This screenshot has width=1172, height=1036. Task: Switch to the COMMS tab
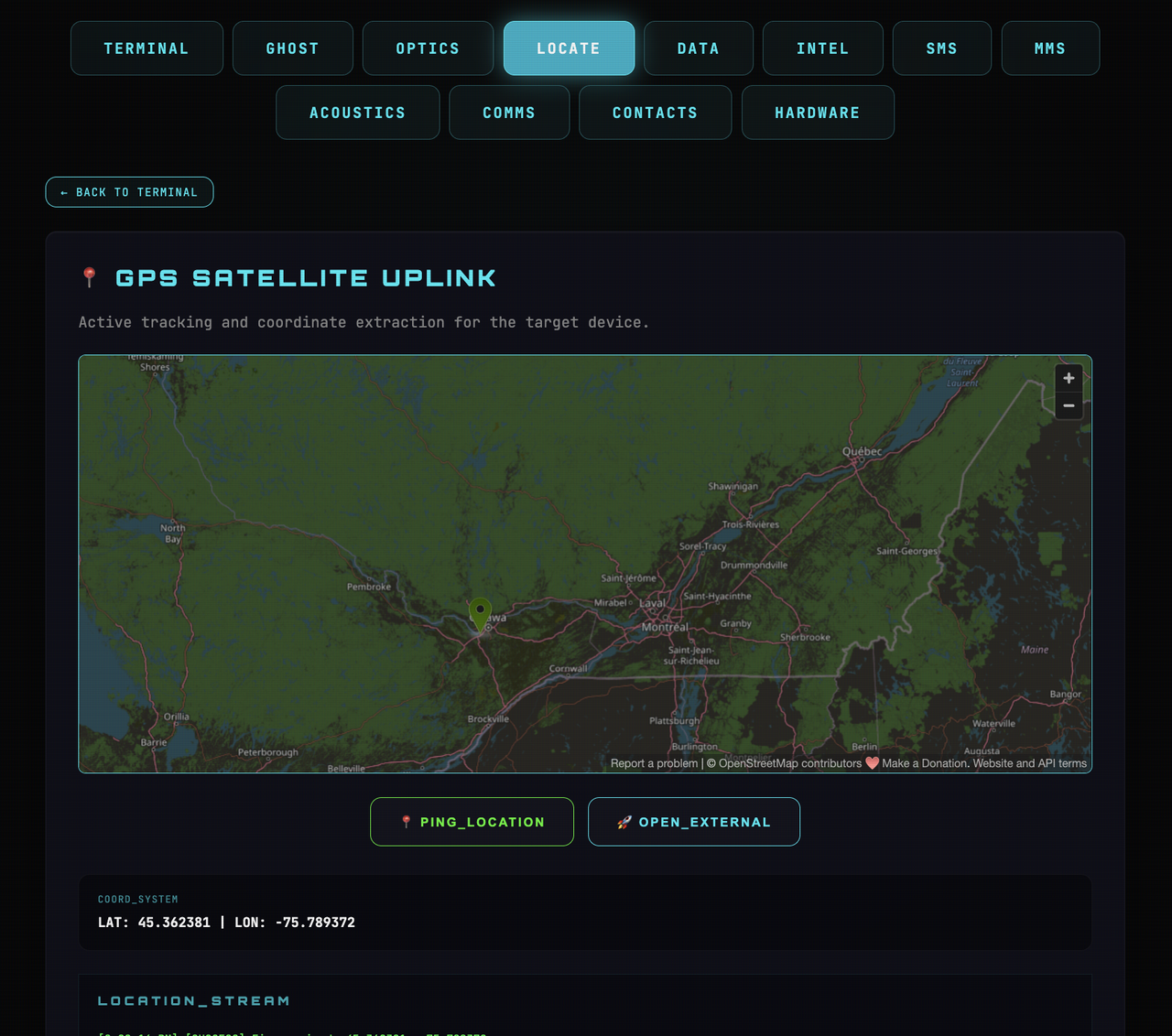point(509,113)
